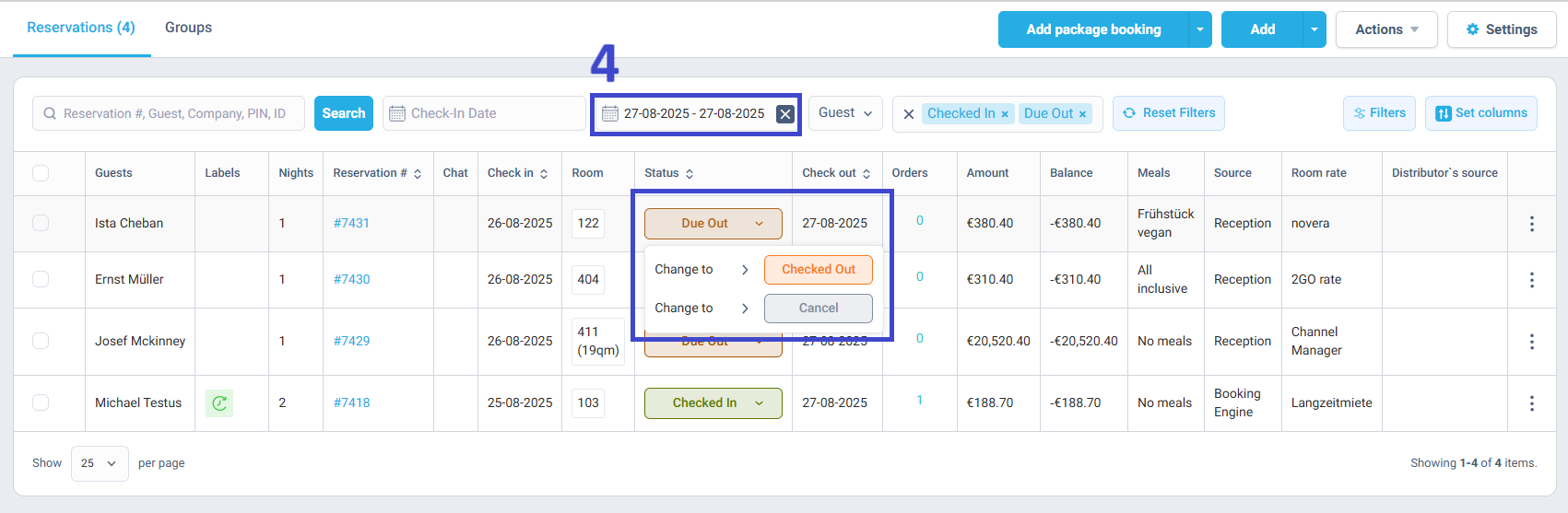Choose Change to Cancel option
Image resolution: width=1568 pixels, height=513 pixels.
coord(819,309)
